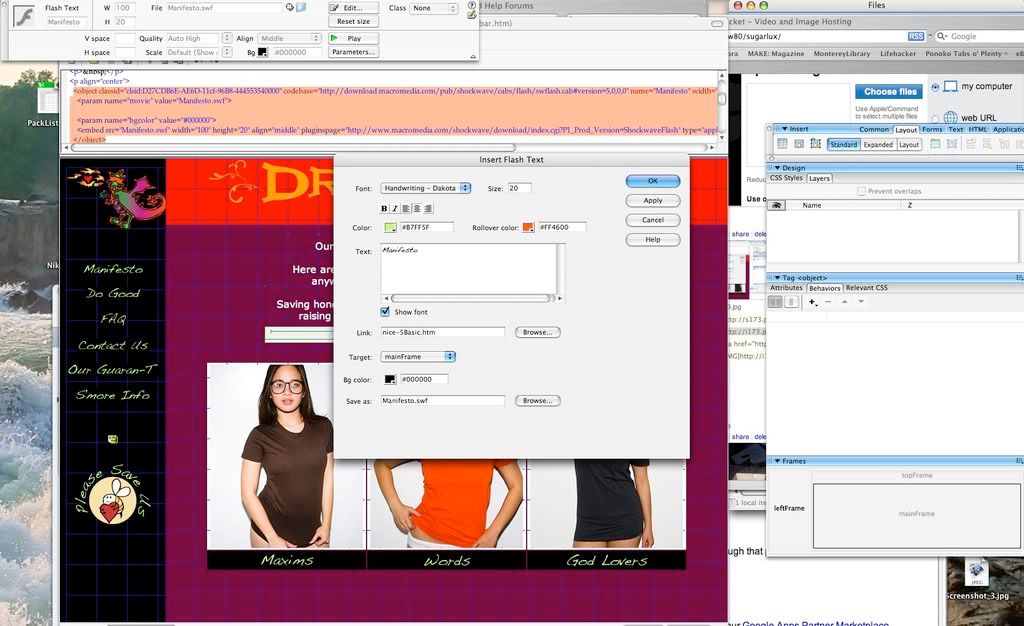The width and height of the screenshot is (1024, 626).
Task: Switch to the Forms tab in Insert bar
Action: click(932, 129)
